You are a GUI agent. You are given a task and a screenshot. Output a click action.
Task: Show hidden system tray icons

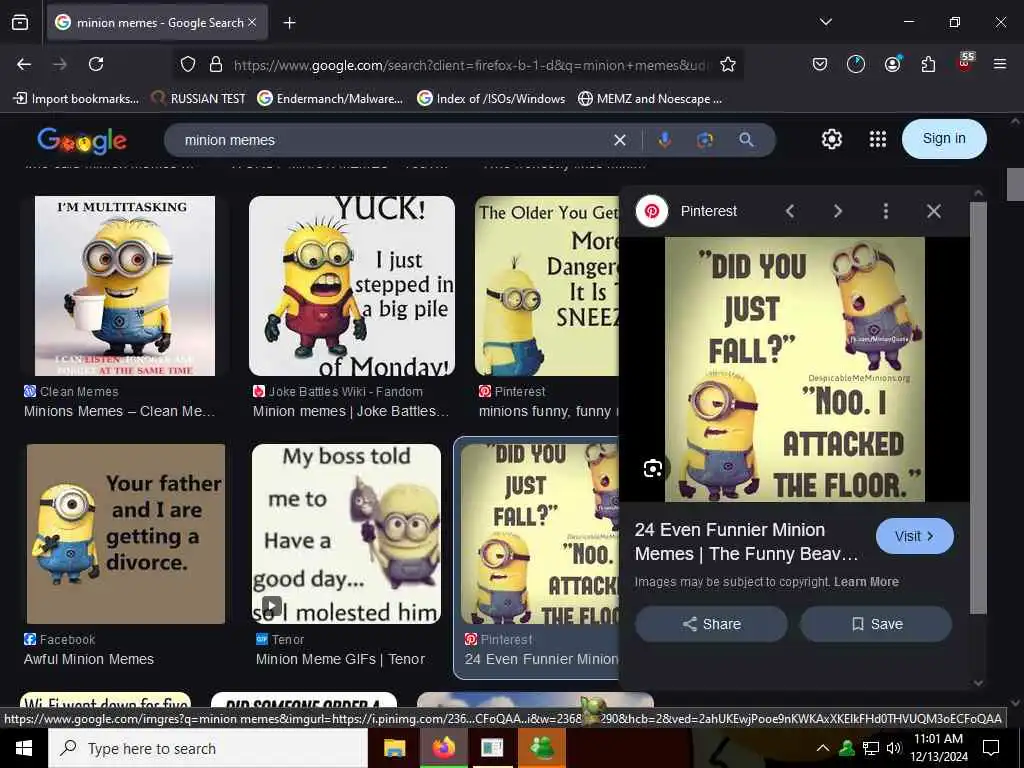823,748
